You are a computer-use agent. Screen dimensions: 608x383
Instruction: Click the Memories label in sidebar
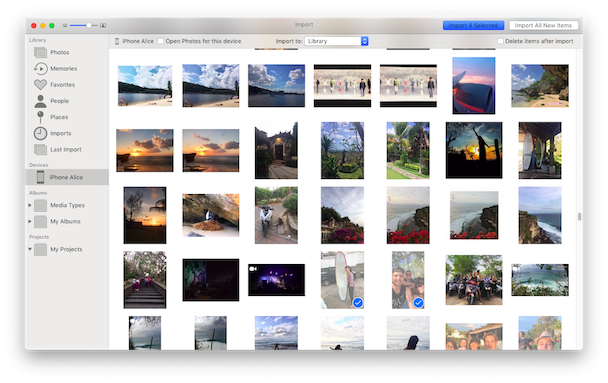(64, 69)
